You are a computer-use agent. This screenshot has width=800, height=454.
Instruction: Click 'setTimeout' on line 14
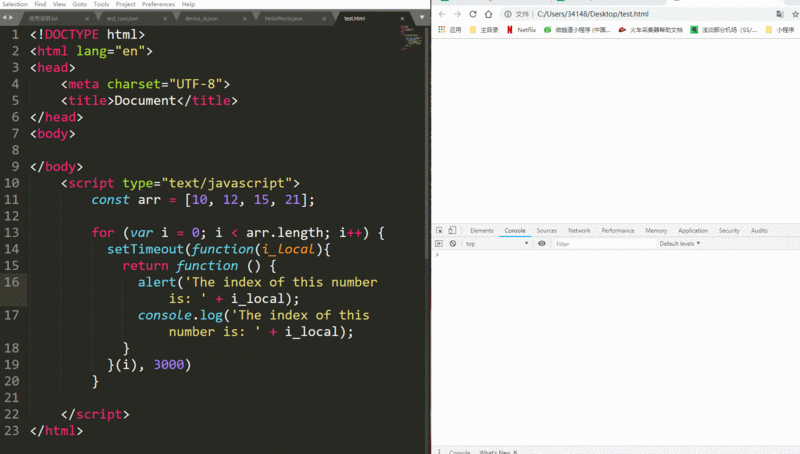[145, 249]
